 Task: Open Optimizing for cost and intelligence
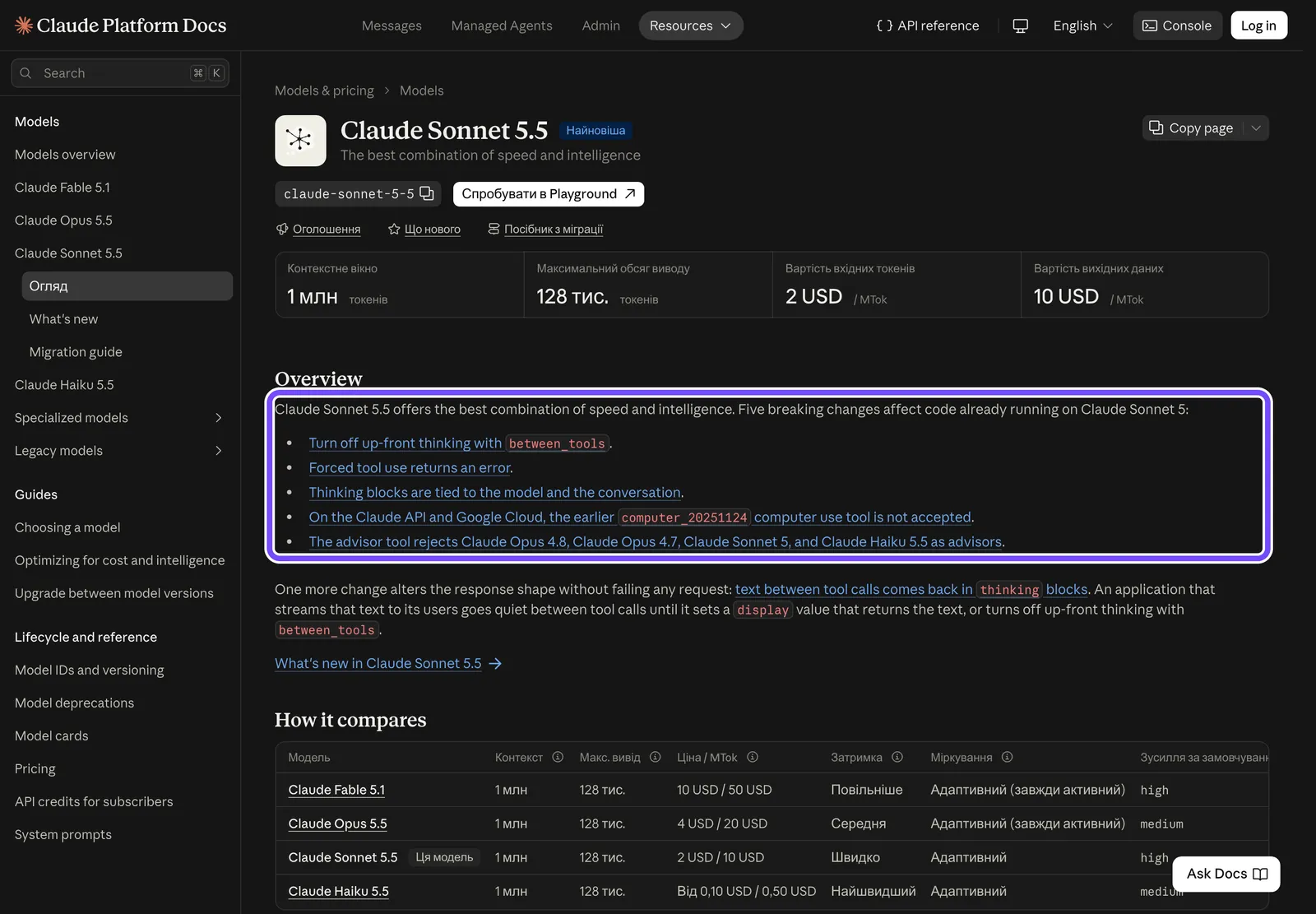pyautogui.click(x=119, y=560)
